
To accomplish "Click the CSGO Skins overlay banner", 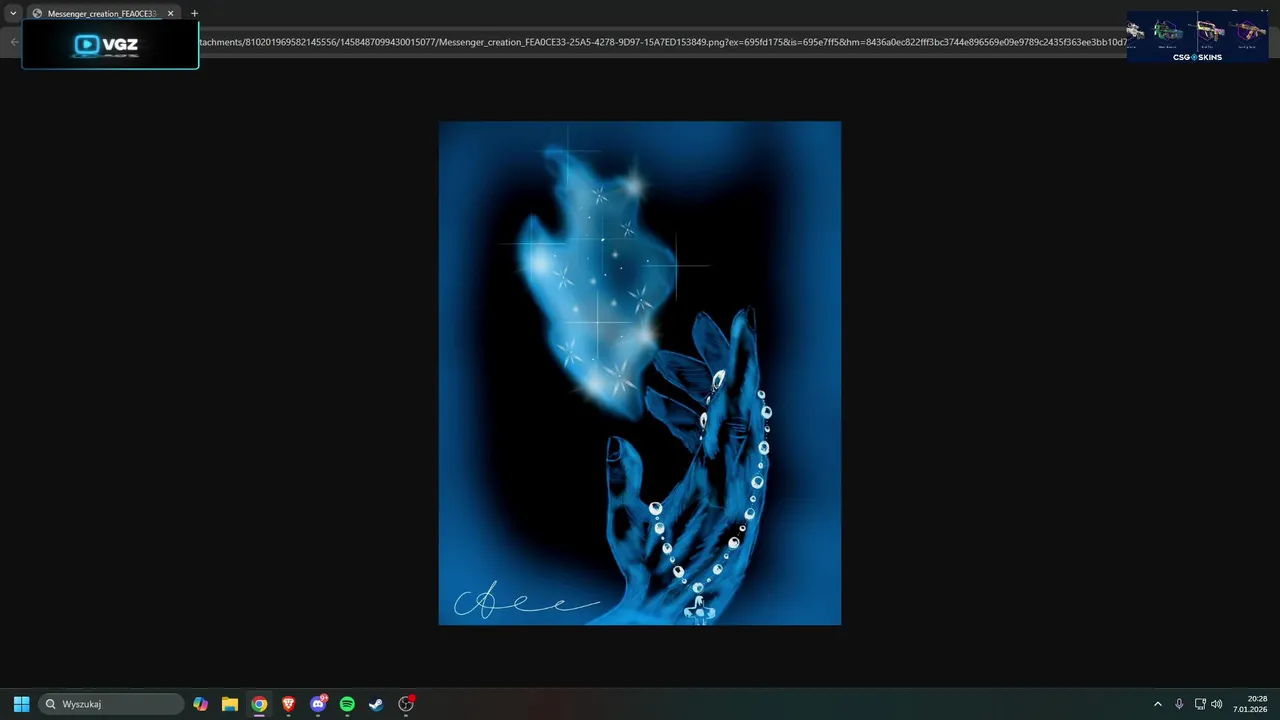I will tap(1197, 37).
